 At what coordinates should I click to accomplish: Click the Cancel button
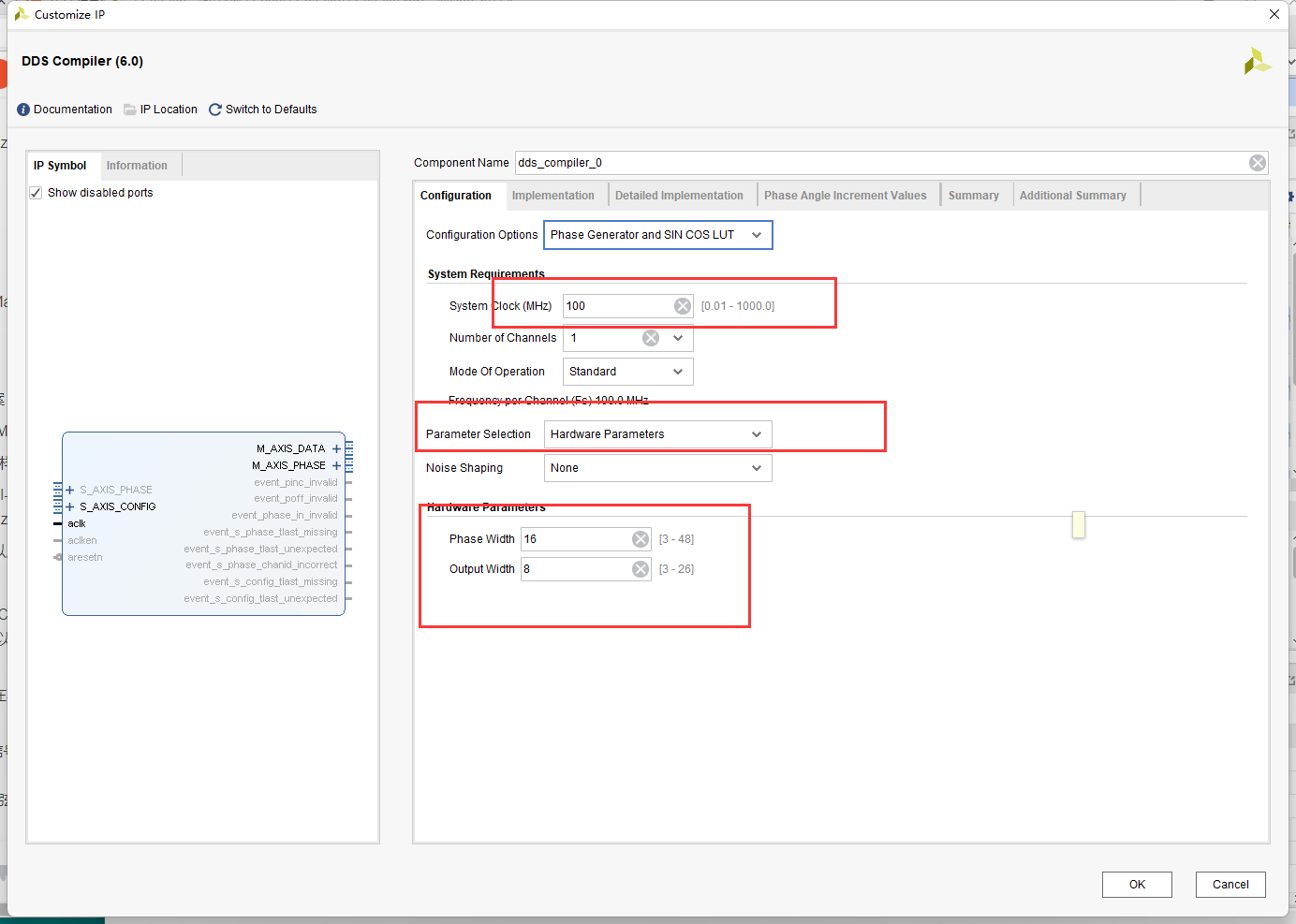tap(1230, 885)
